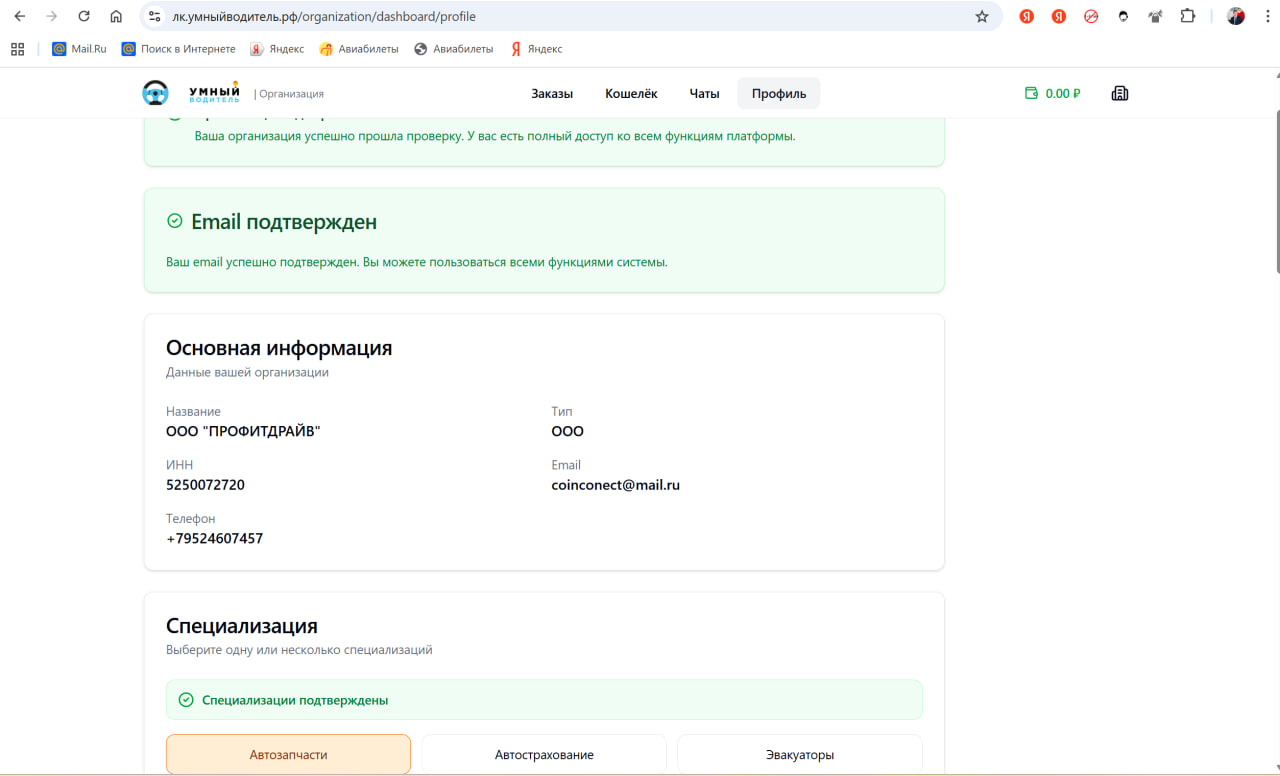Click the Специализации подтверждены check icon

click(186, 700)
